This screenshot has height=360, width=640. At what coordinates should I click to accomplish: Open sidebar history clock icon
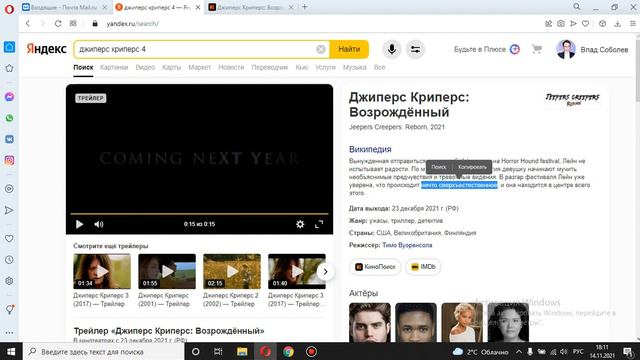(9, 260)
